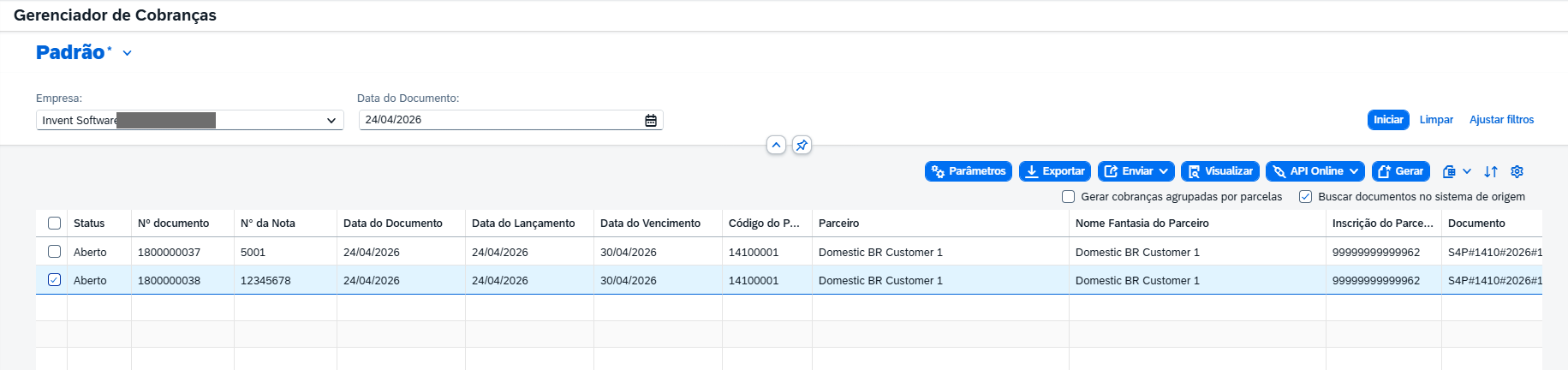Click the Data do Lançamento column header

(x=529, y=223)
